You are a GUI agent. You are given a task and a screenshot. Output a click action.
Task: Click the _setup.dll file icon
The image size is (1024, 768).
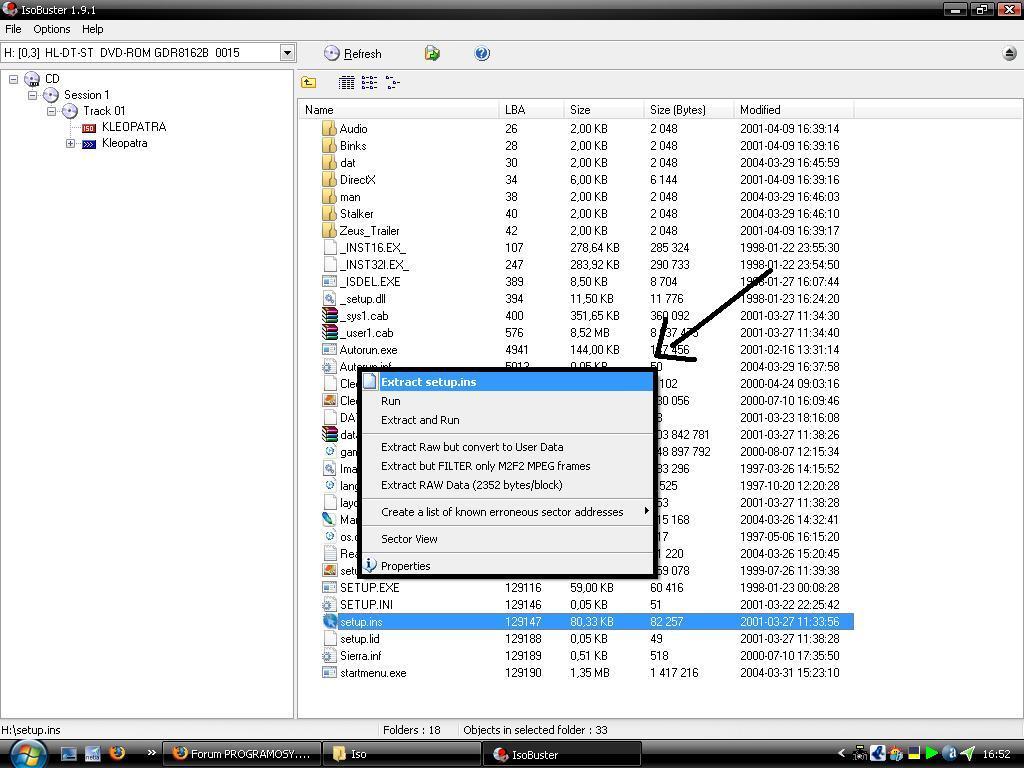point(330,298)
